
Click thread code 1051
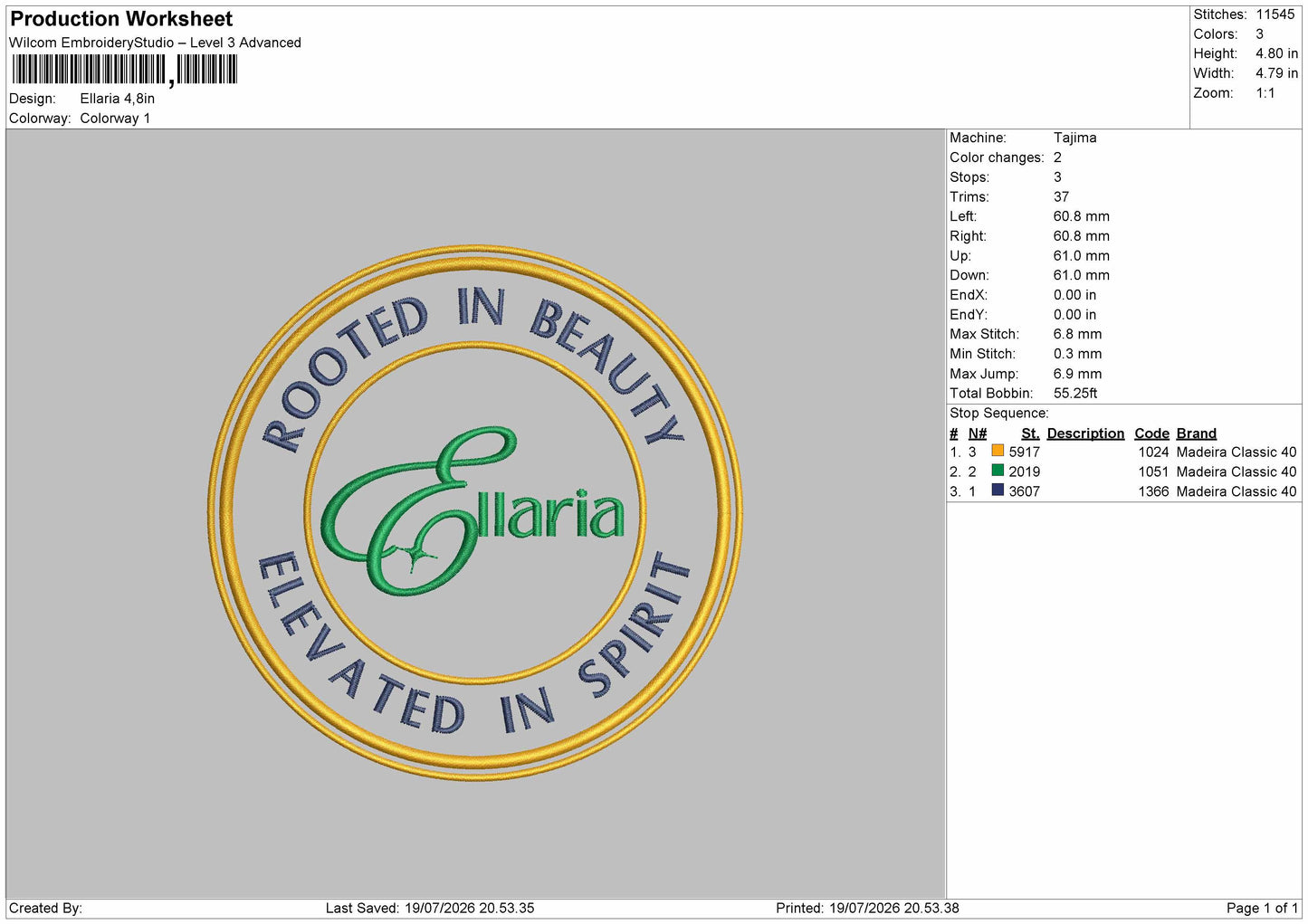pos(1153,472)
